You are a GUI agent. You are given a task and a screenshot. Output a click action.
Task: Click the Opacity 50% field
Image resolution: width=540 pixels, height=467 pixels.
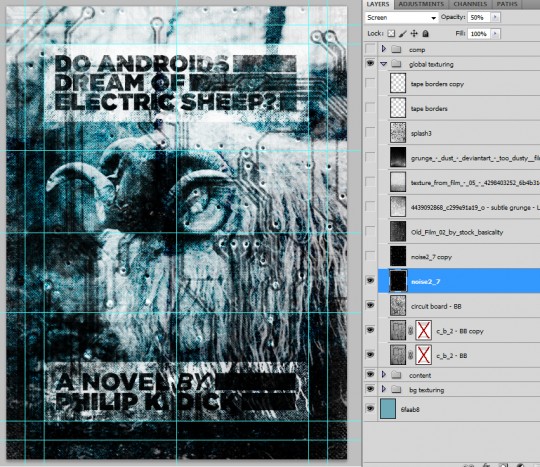coord(479,18)
